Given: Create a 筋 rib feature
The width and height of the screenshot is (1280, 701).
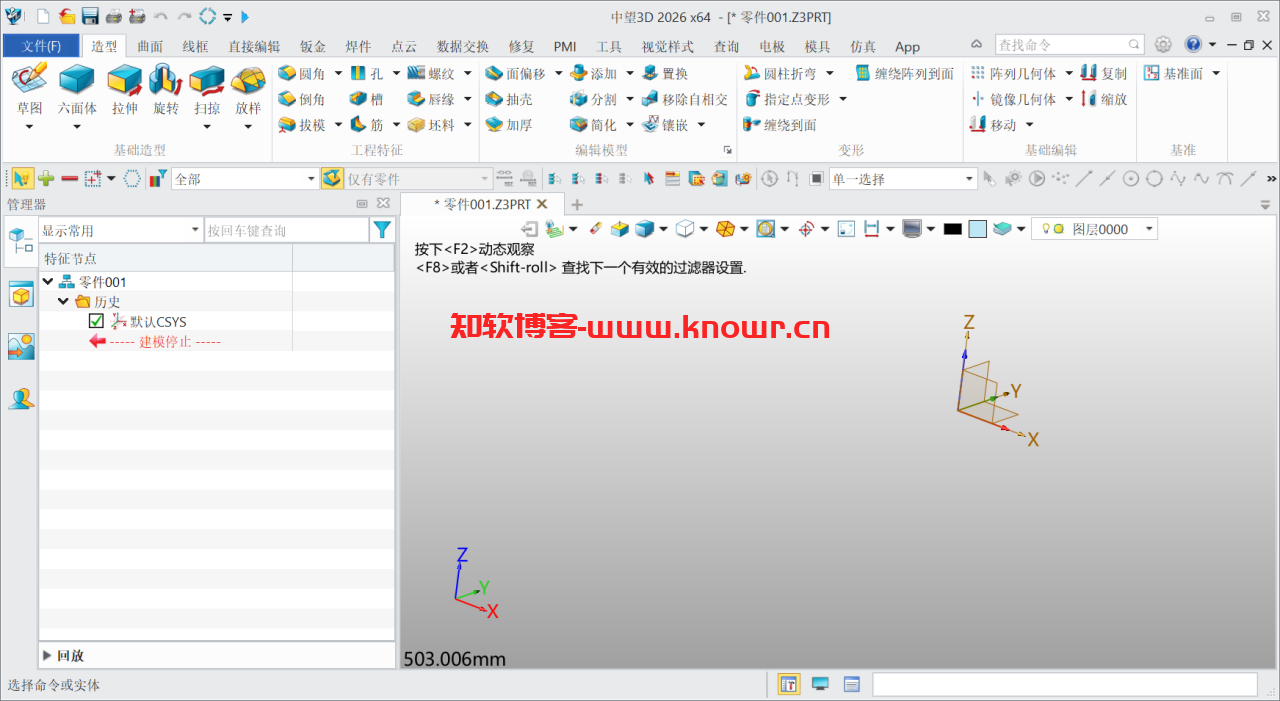Looking at the screenshot, I should [367, 125].
